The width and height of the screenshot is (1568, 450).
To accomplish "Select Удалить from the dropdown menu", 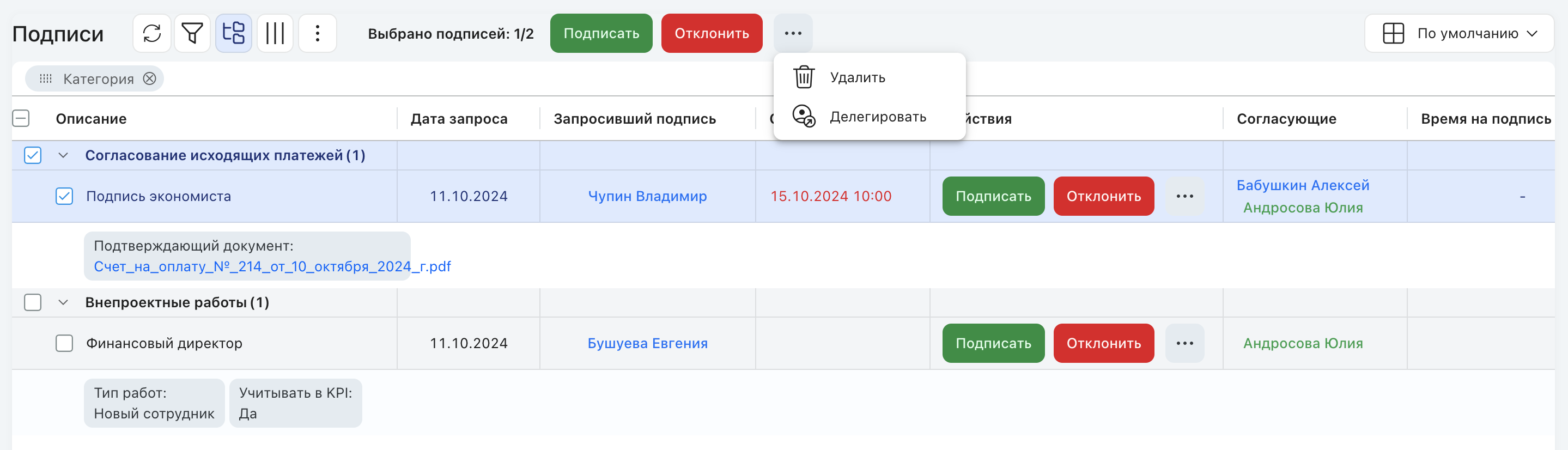I will pos(869,77).
